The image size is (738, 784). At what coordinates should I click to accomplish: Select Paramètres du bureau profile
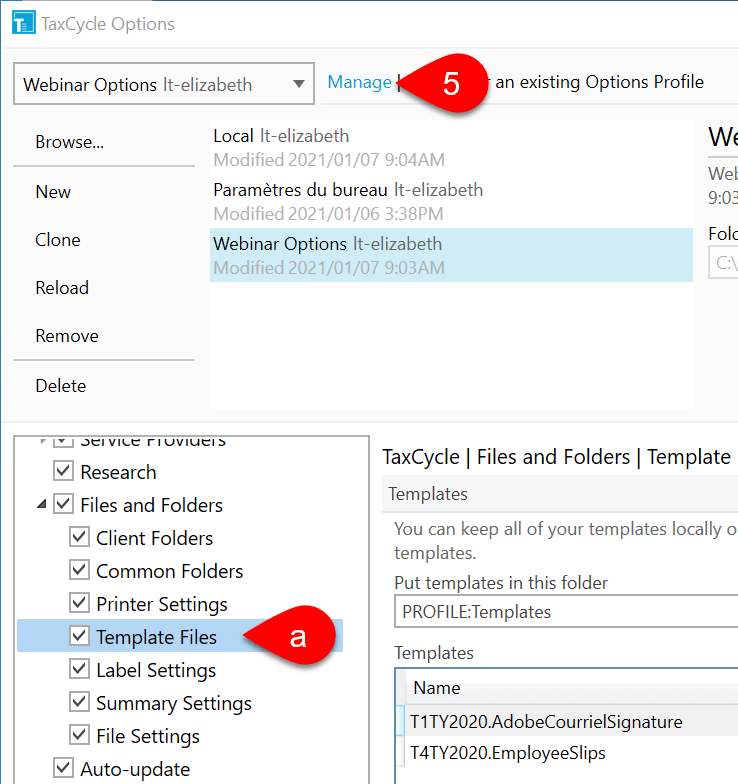click(451, 202)
